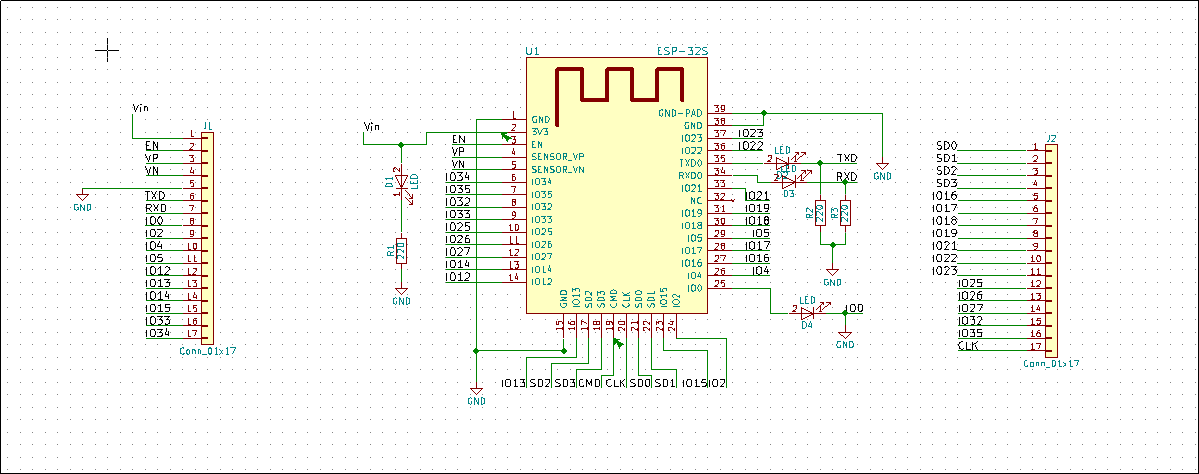Select GND symbol wired to GND-PAD pin 39
1199x474 pixels.
tap(882, 170)
